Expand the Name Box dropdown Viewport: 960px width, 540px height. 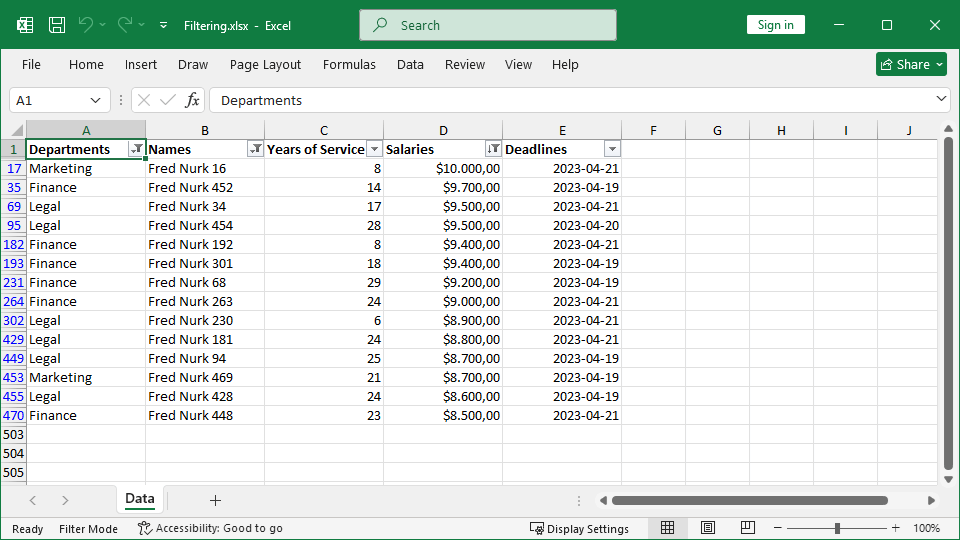coord(96,100)
